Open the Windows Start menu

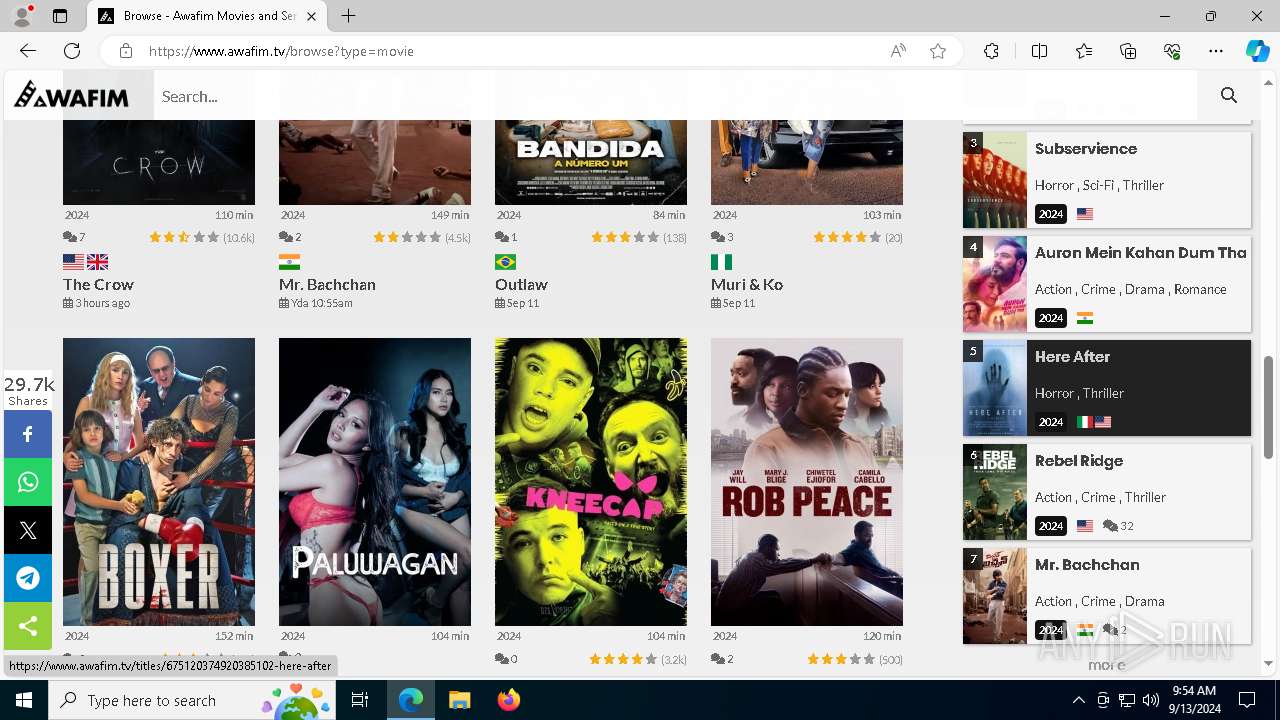pos(24,700)
